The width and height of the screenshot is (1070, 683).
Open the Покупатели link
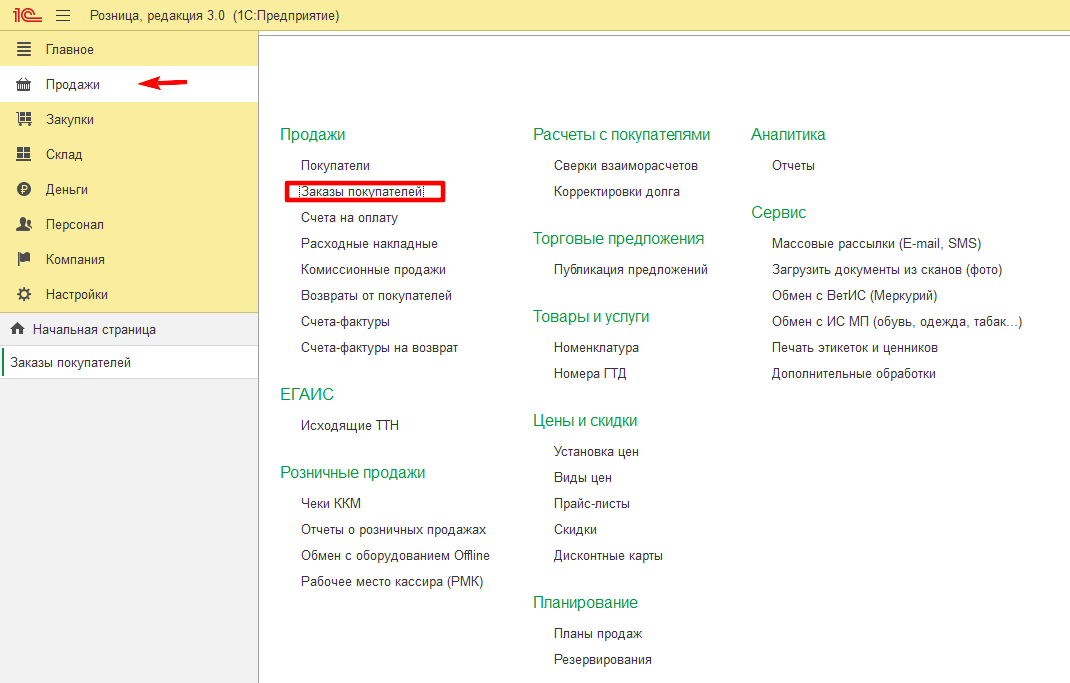coord(335,166)
